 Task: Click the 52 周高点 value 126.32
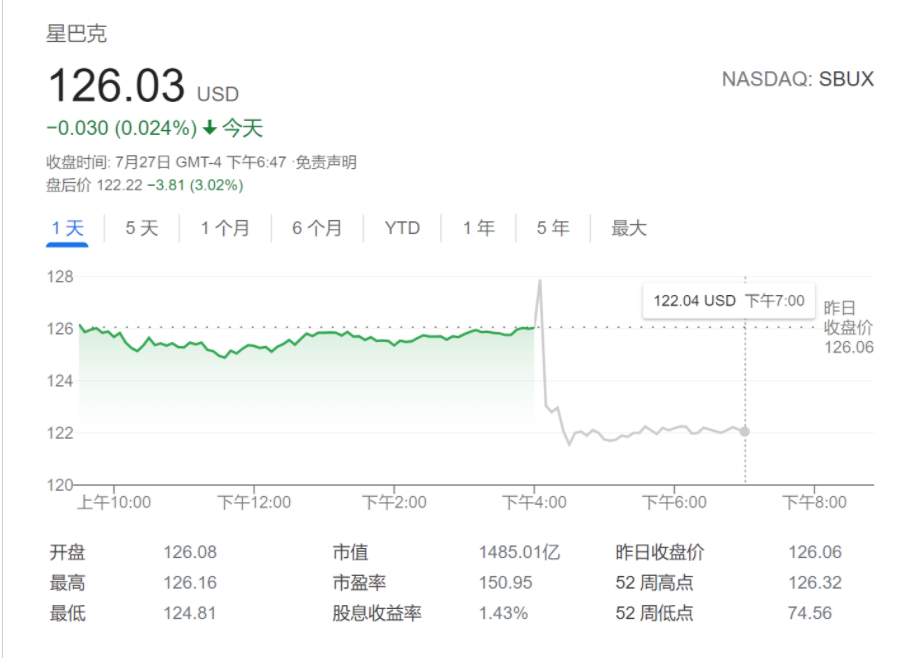coord(815,583)
